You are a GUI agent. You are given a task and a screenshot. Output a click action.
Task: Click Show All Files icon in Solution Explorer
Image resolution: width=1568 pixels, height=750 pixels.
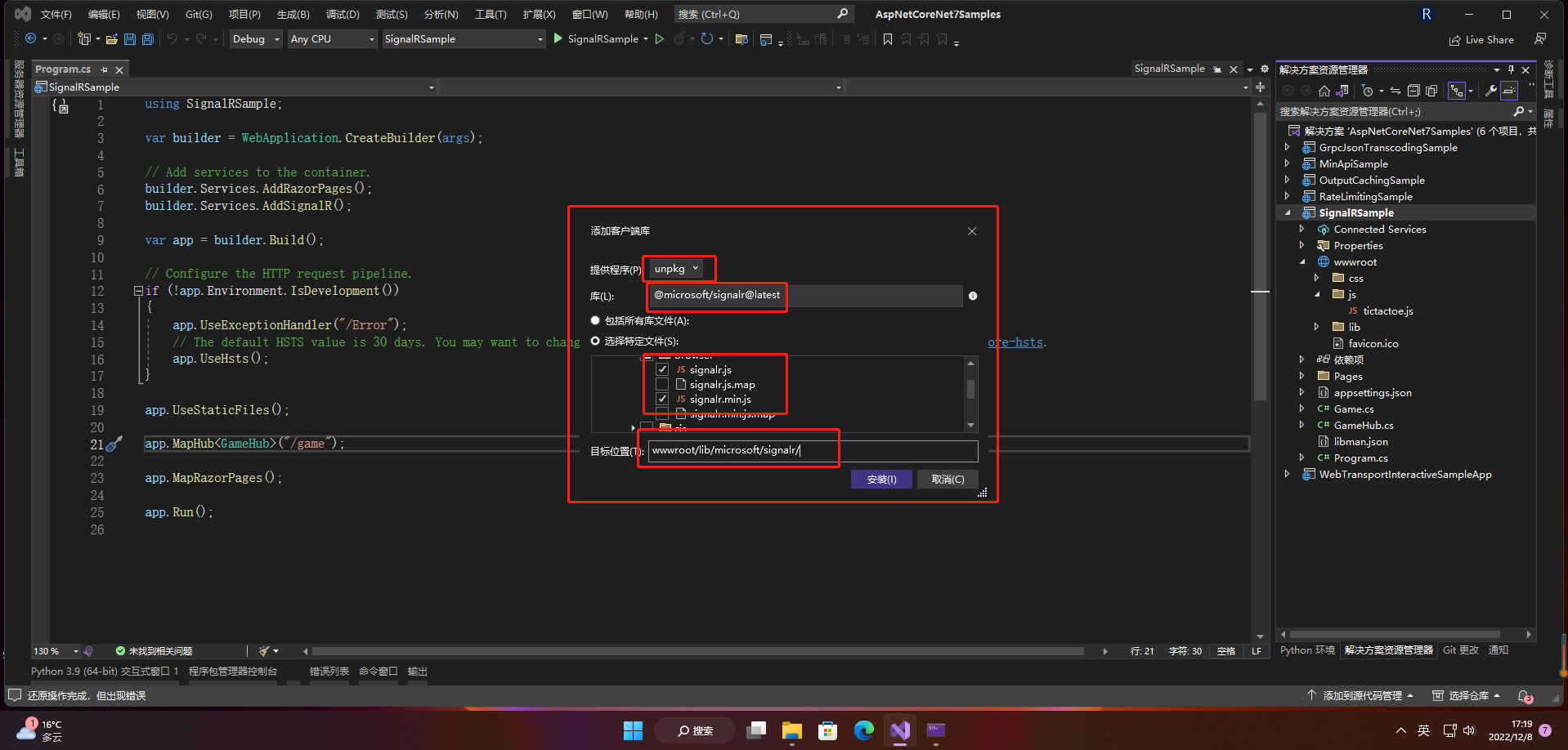(x=1431, y=91)
